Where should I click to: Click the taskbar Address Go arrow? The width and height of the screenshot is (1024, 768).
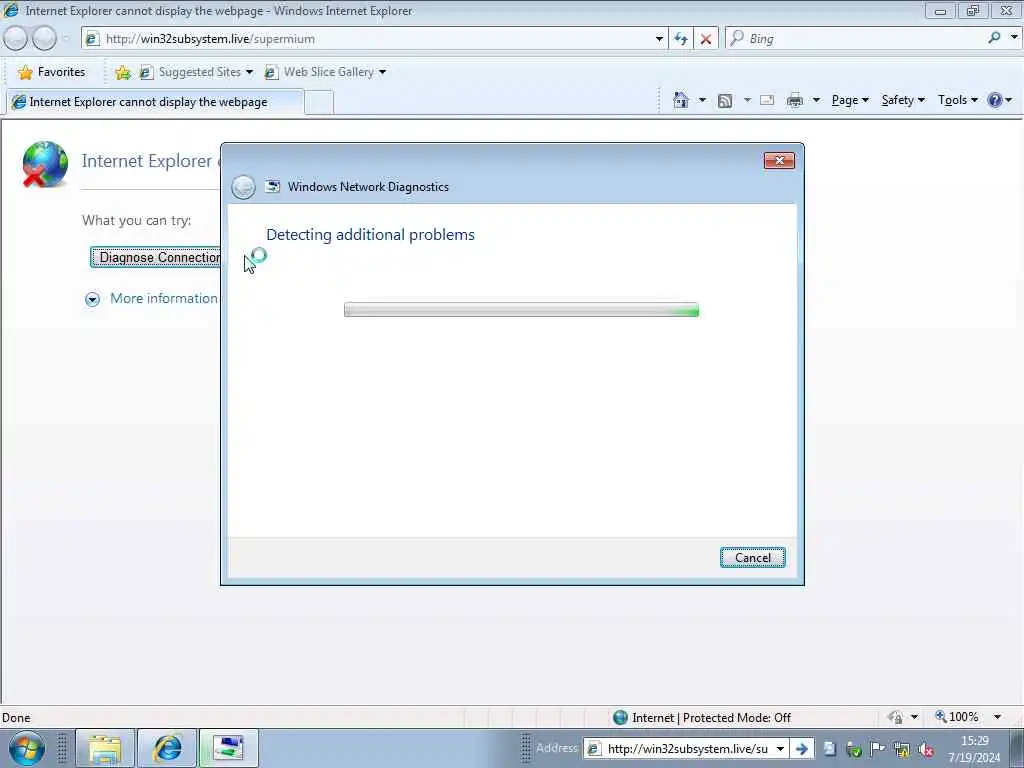[x=802, y=749]
